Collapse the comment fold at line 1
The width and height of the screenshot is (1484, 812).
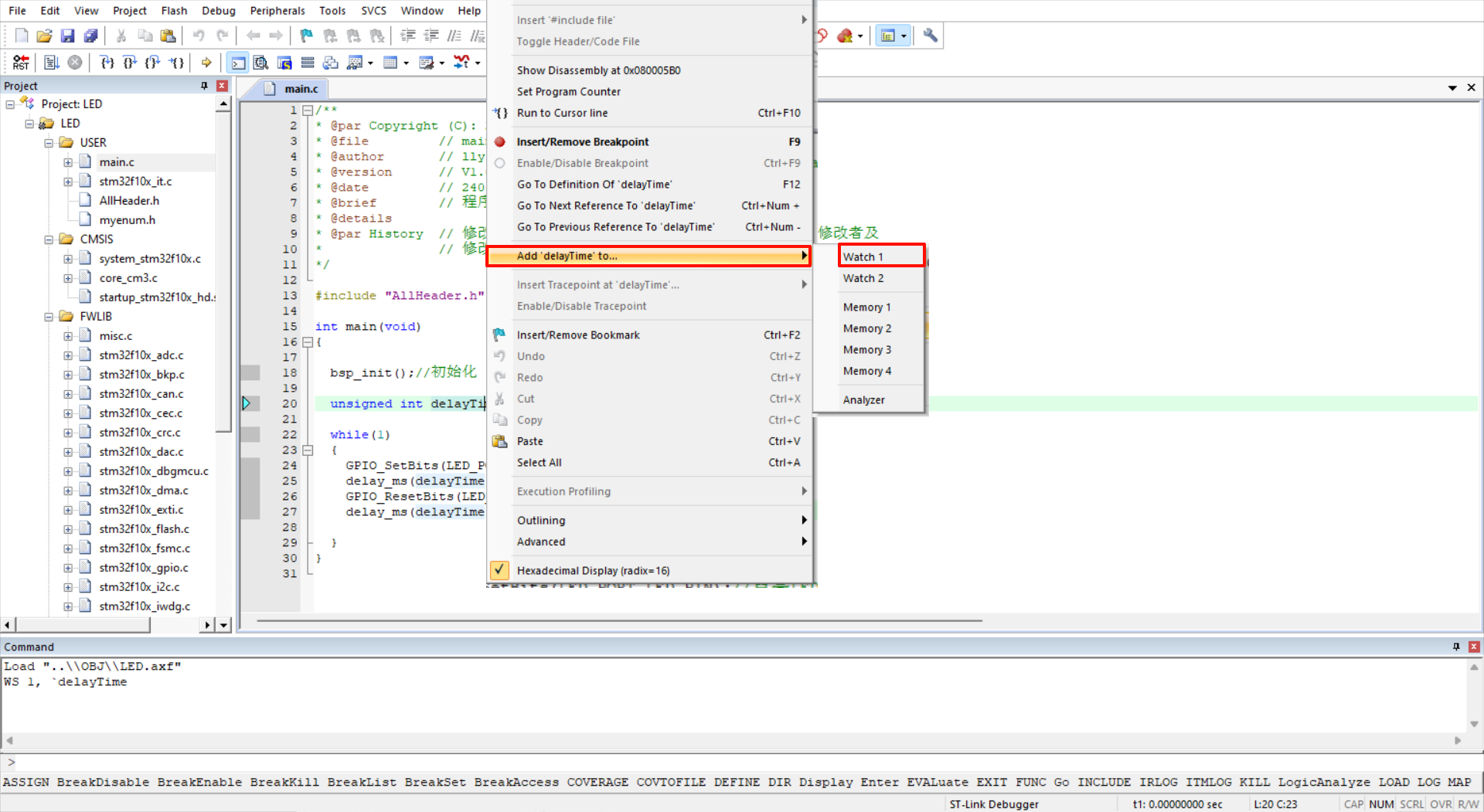pos(307,110)
